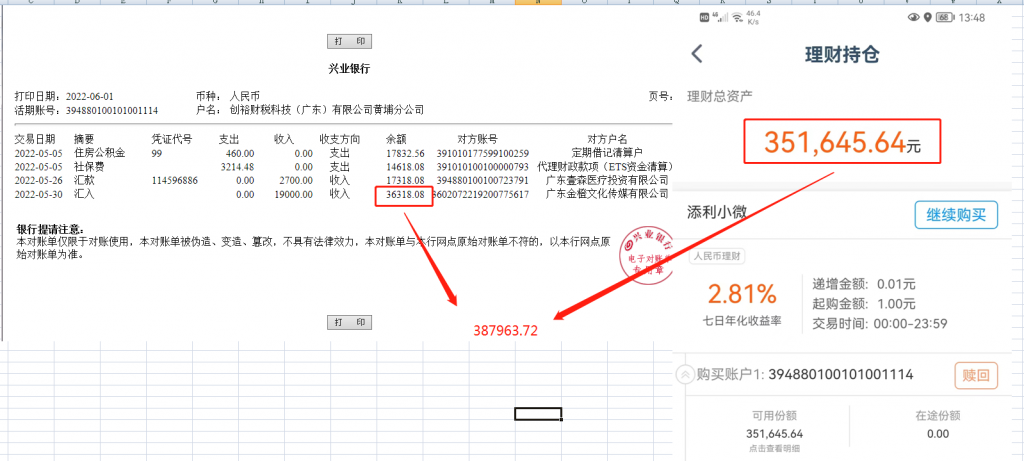This screenshot has height=461, width=1024.
Task: Click the 理财持仓 page title
Action: pos(840,55)
